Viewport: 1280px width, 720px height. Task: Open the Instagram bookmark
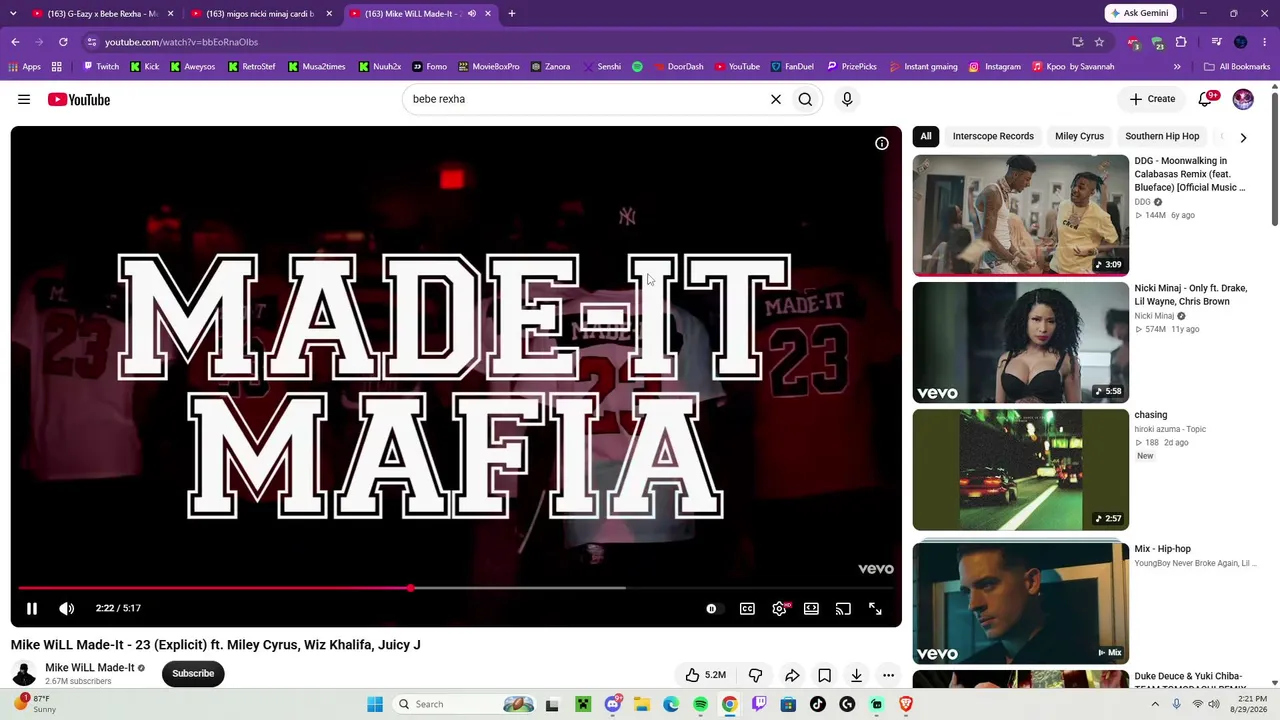995,67
